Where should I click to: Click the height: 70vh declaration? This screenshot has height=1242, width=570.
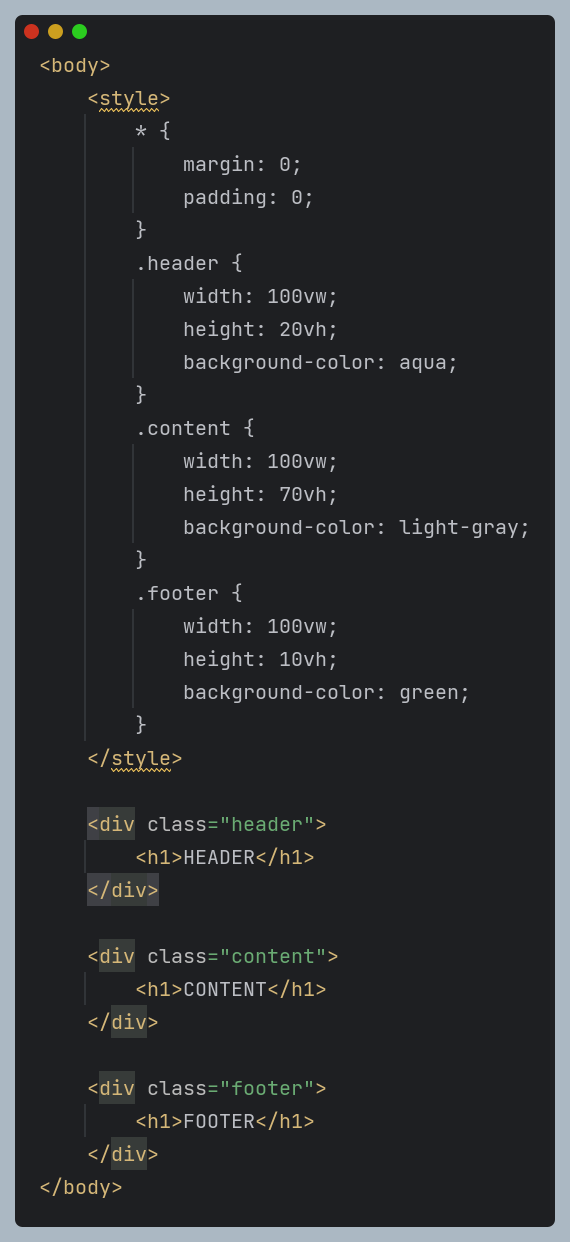pyautogui.click(x=261, y=495)
